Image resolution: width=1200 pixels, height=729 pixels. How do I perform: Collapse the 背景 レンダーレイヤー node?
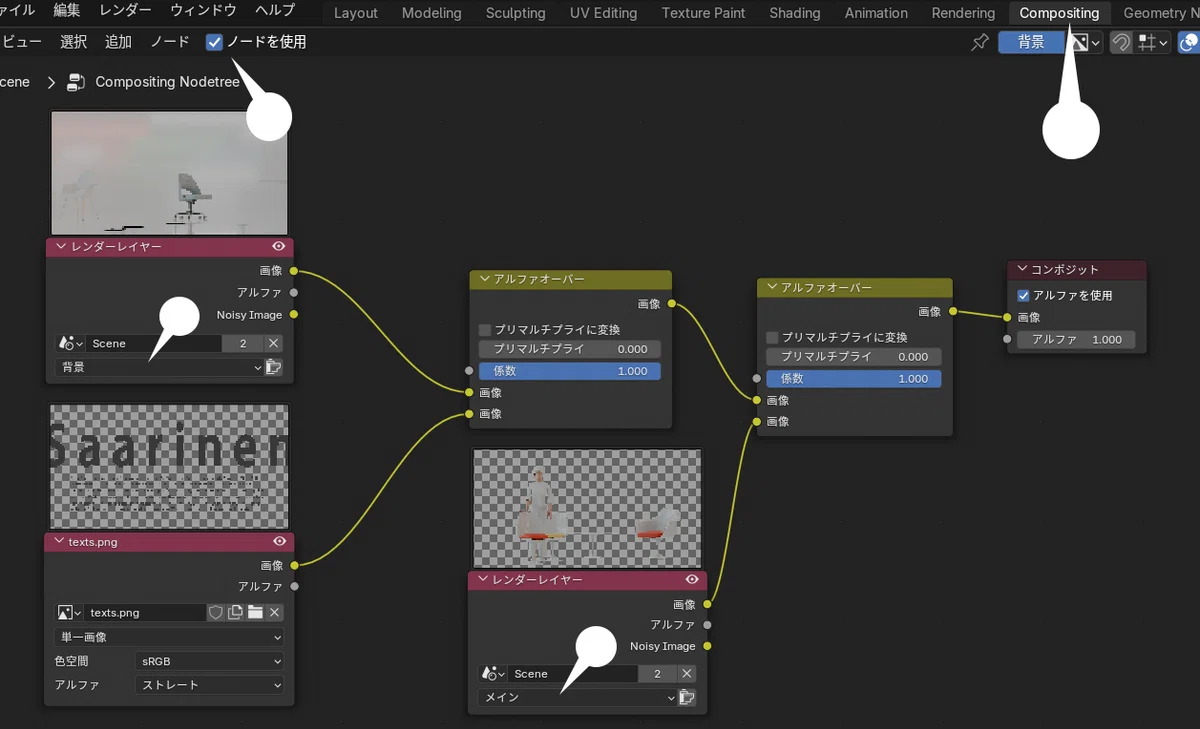point(61,246)
